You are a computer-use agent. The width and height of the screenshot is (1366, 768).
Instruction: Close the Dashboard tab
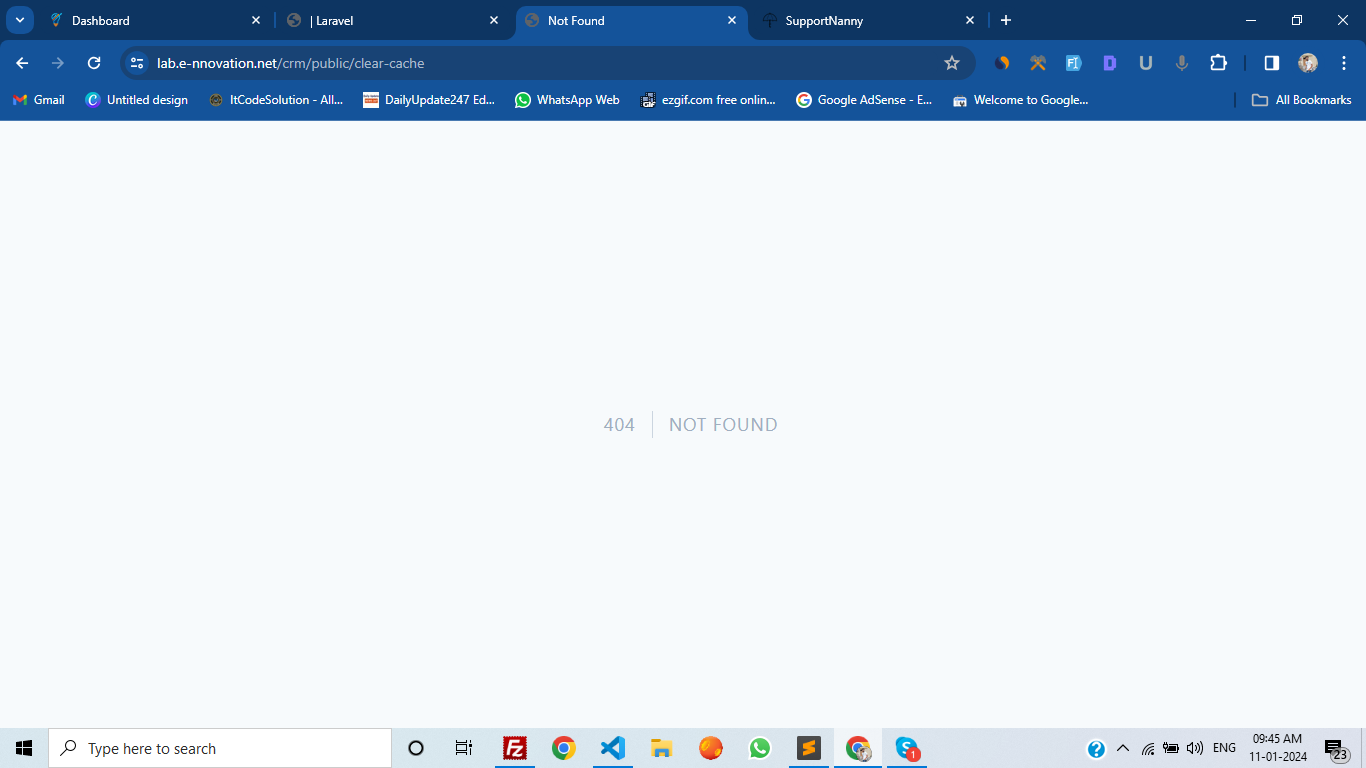256,20
